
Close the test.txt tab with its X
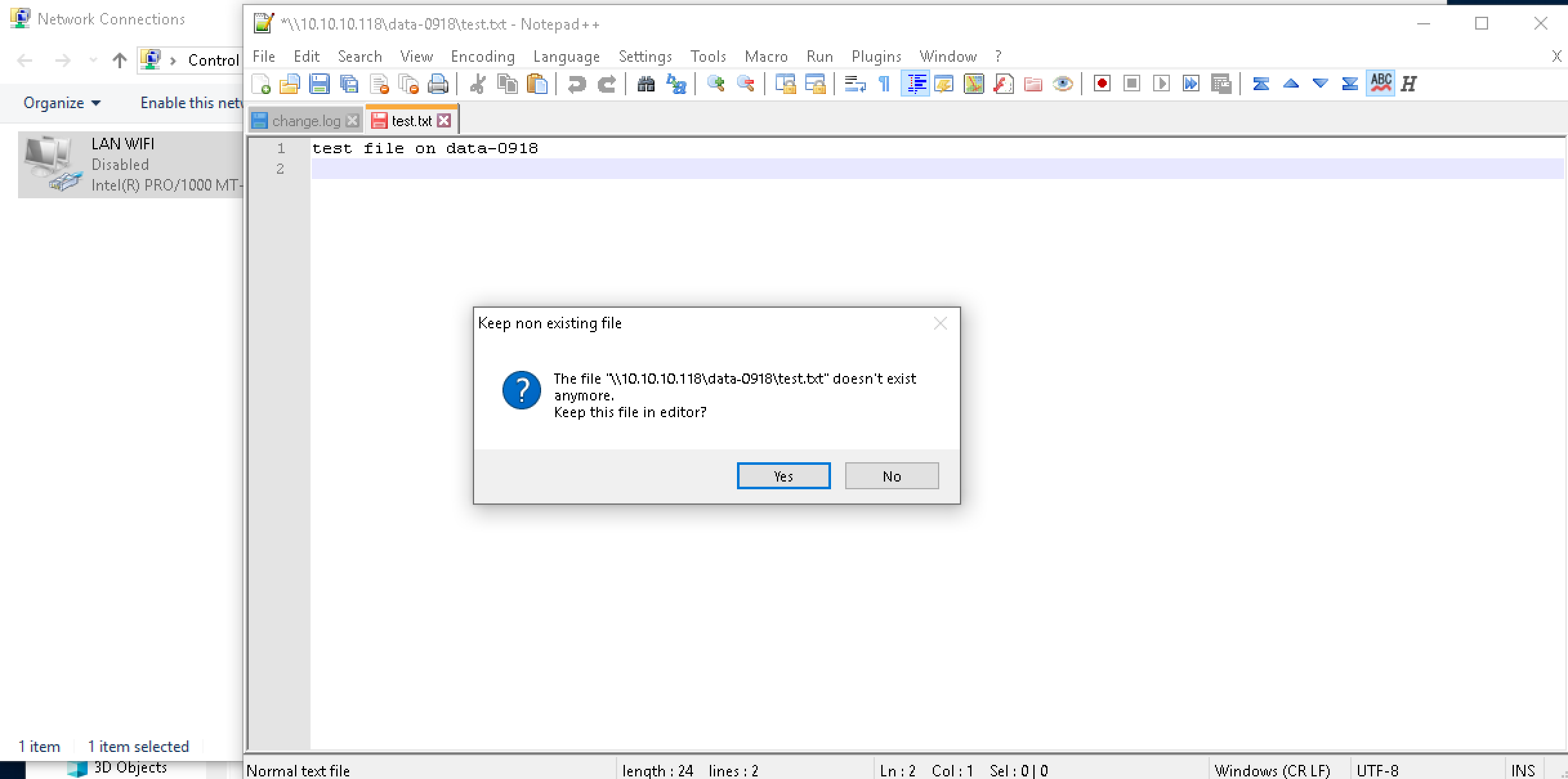click(x=444, y=120)
